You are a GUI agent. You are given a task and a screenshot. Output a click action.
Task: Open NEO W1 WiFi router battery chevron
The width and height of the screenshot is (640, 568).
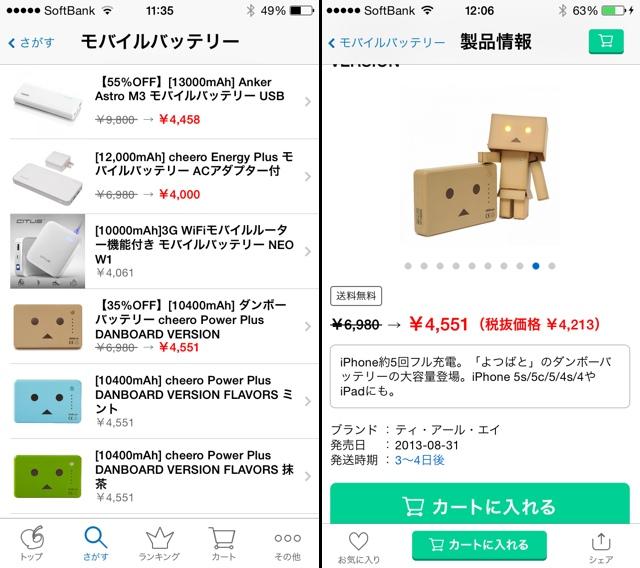tap(308, 251)
